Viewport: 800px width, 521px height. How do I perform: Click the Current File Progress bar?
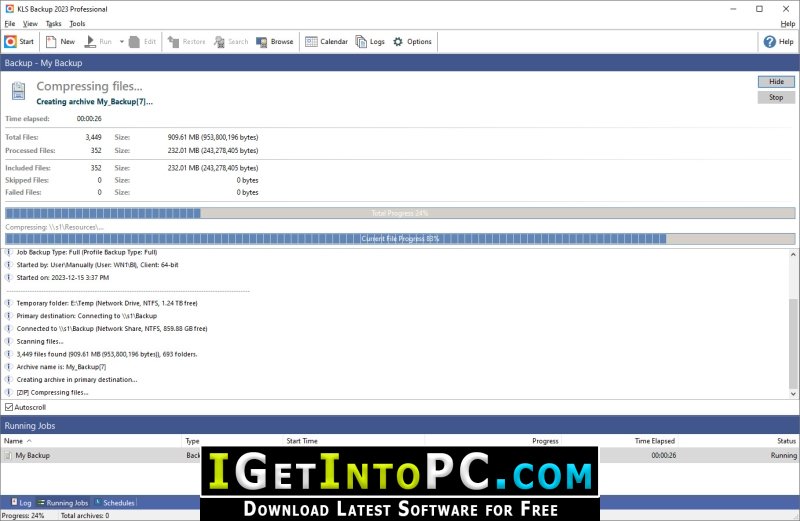[400, 238]
